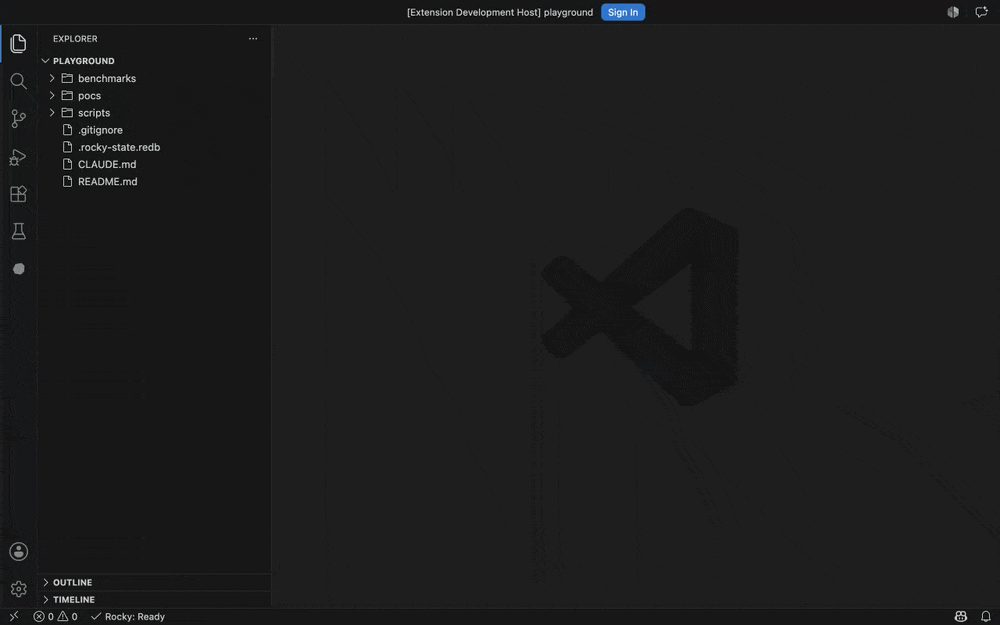The width and height of the screenshot is (1000, 625).
Task: Select the benchmarks folder label
Action: [107, 78]
